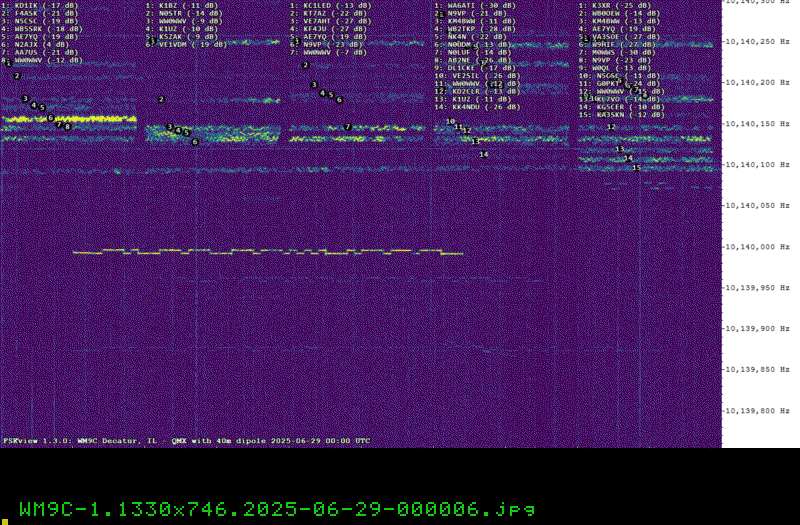Click the WM9C-1.1330x746 jpg filename caption

click(277, 509)
